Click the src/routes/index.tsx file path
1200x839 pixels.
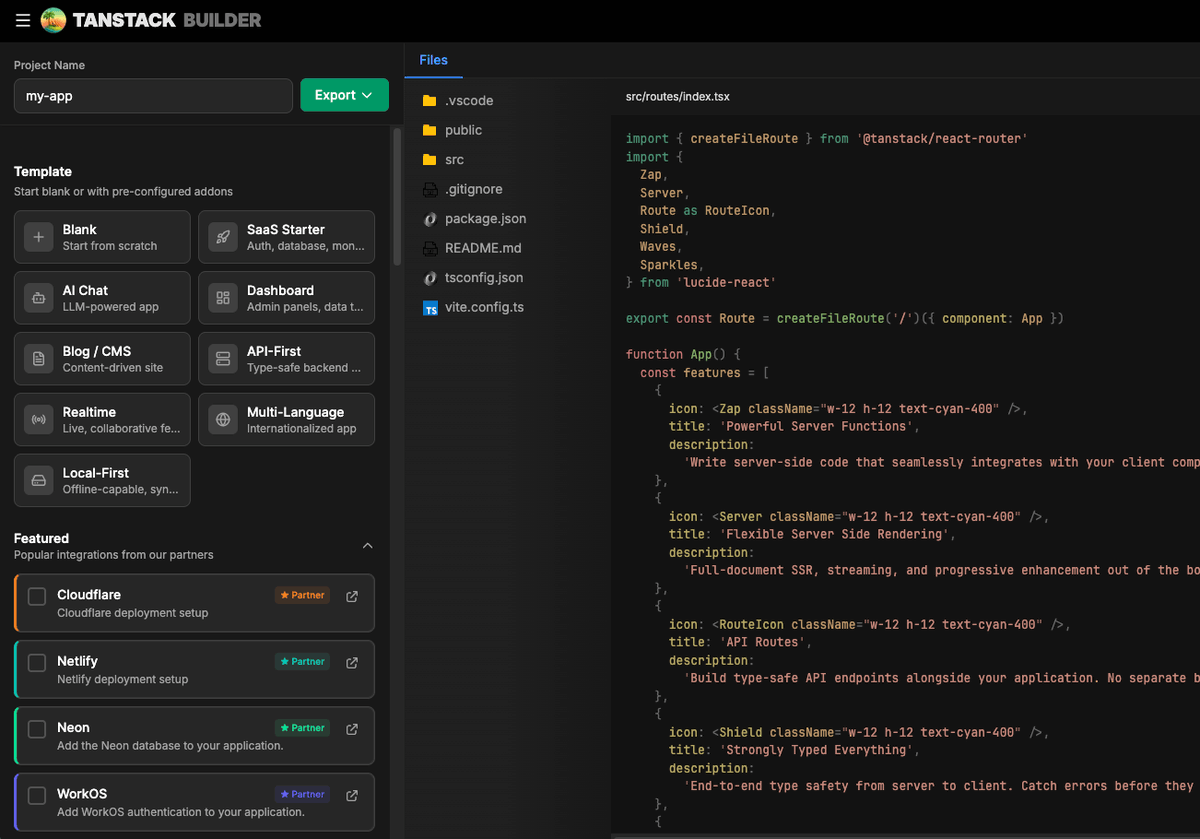(x=678, y=97)
